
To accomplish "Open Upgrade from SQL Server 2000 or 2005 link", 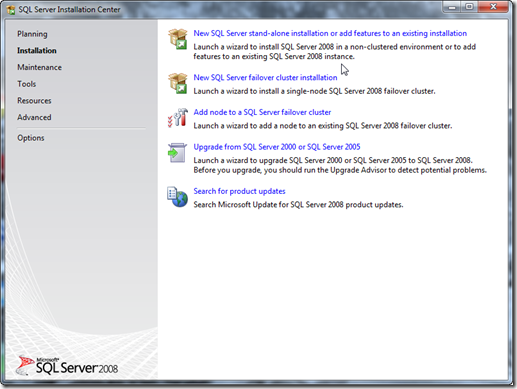I will (277, 147).
